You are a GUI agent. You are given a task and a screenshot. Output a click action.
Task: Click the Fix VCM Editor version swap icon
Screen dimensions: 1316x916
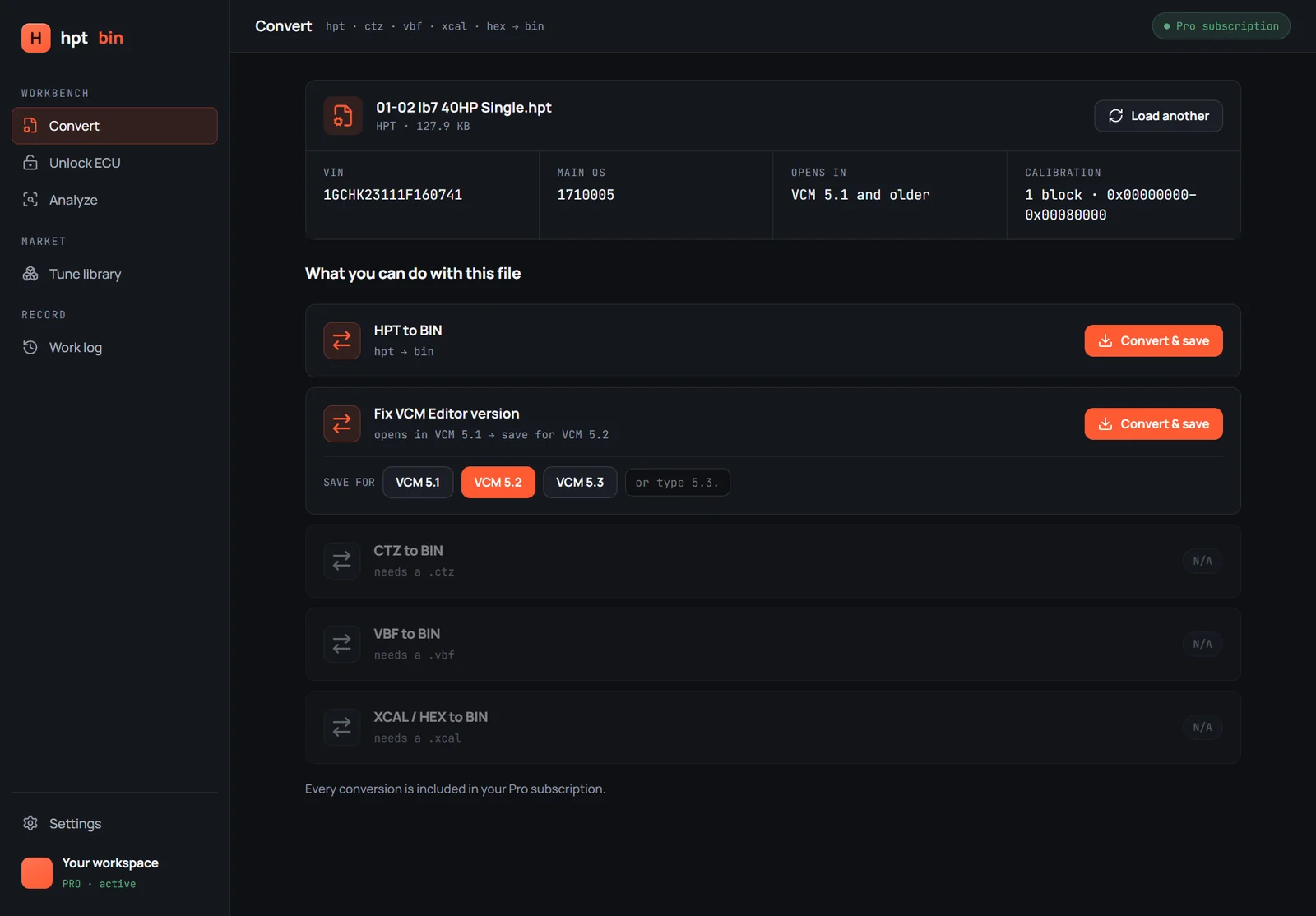342,424
